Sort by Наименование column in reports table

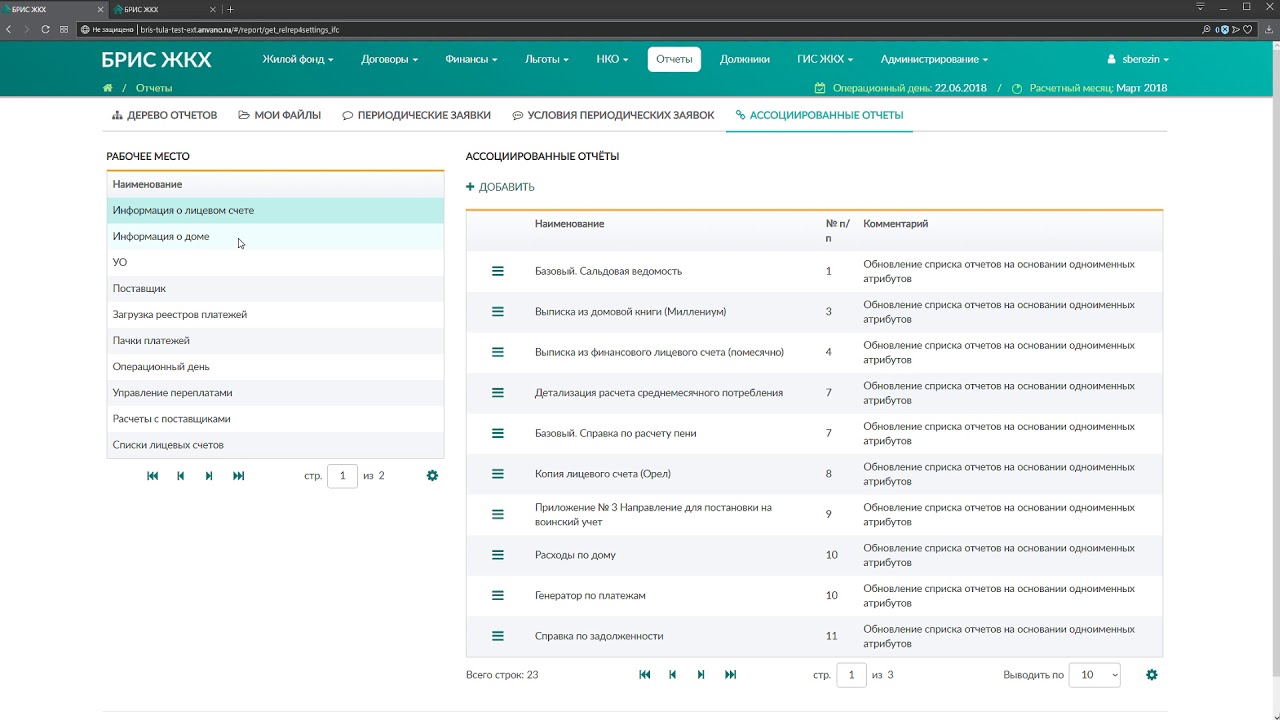(569, 224)
